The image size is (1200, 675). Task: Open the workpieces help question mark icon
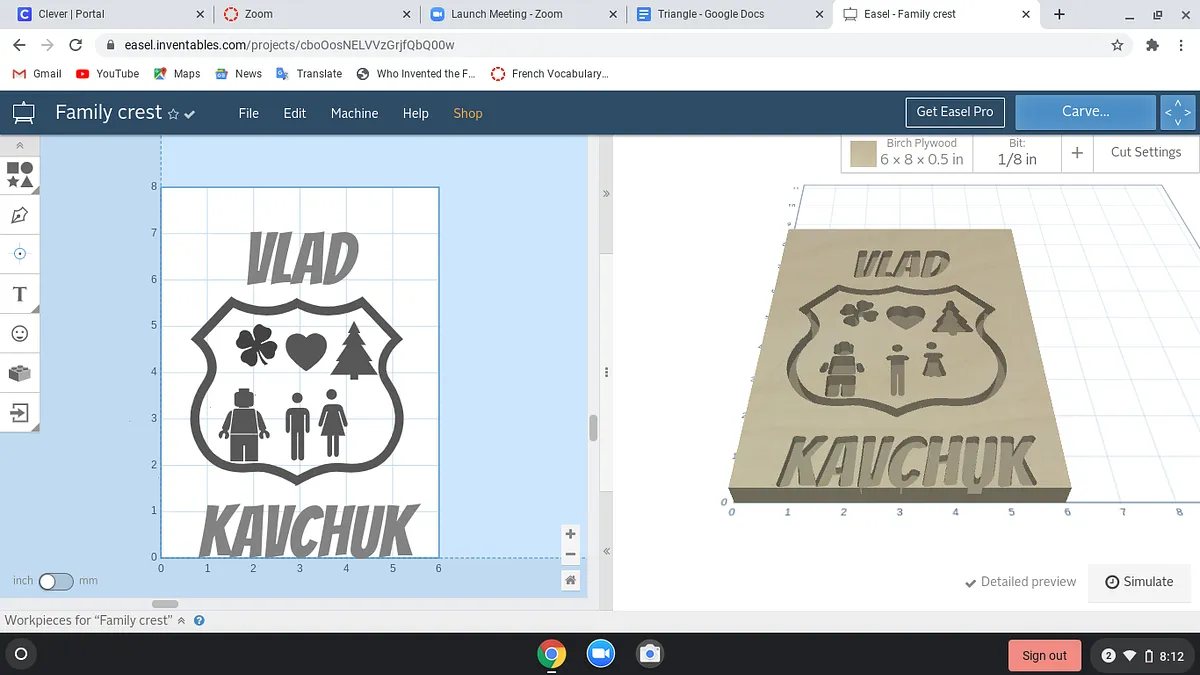click(199, 620)
